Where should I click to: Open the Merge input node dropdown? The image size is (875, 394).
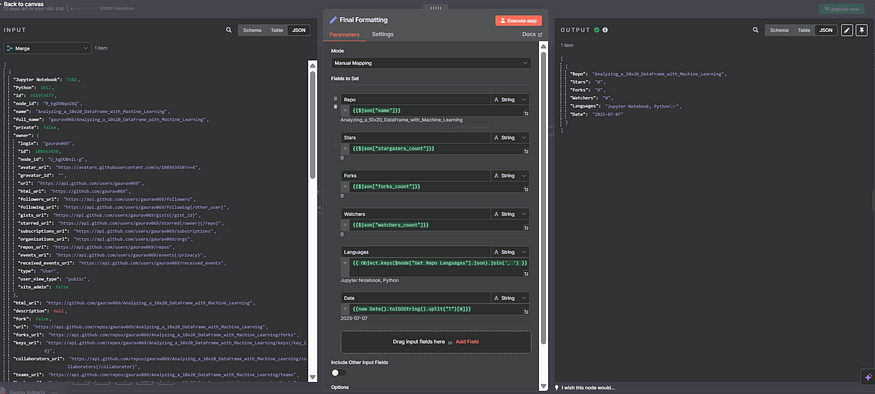click(x=47, y=49)
